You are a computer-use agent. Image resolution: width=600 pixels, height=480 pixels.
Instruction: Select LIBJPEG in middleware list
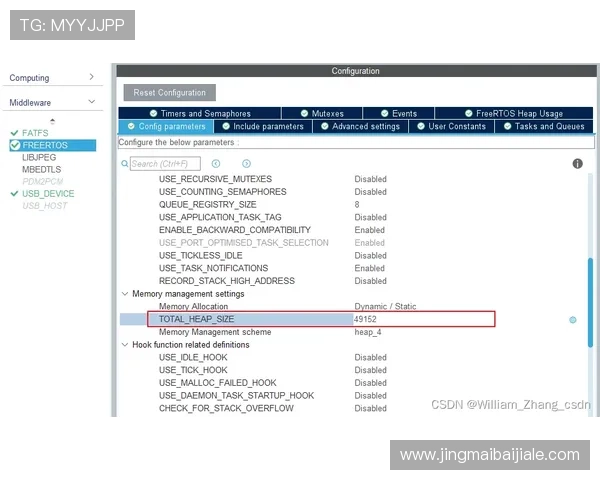point(40,158)
